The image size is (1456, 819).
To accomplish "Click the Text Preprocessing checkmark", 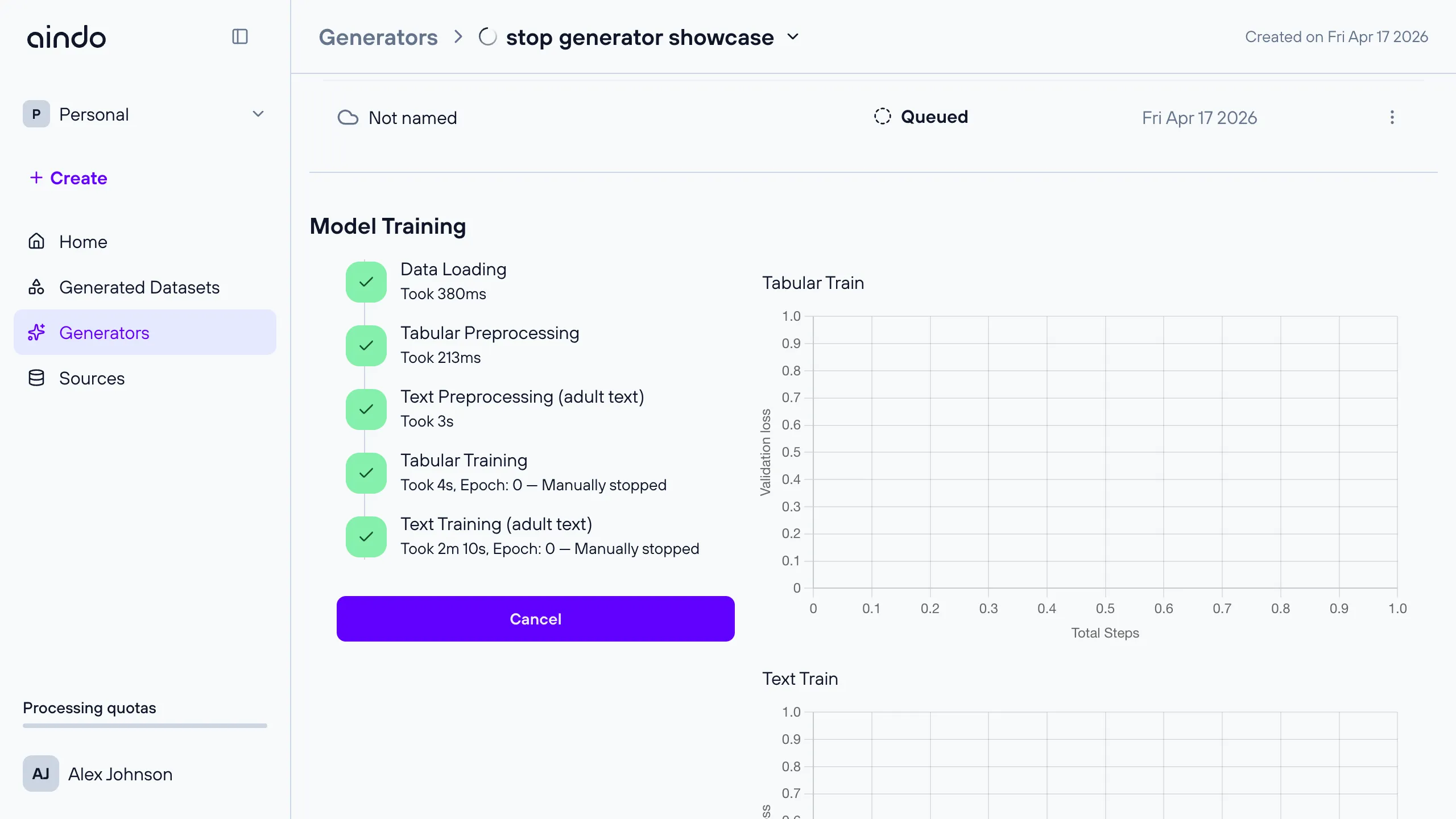I will coord(366,409).
